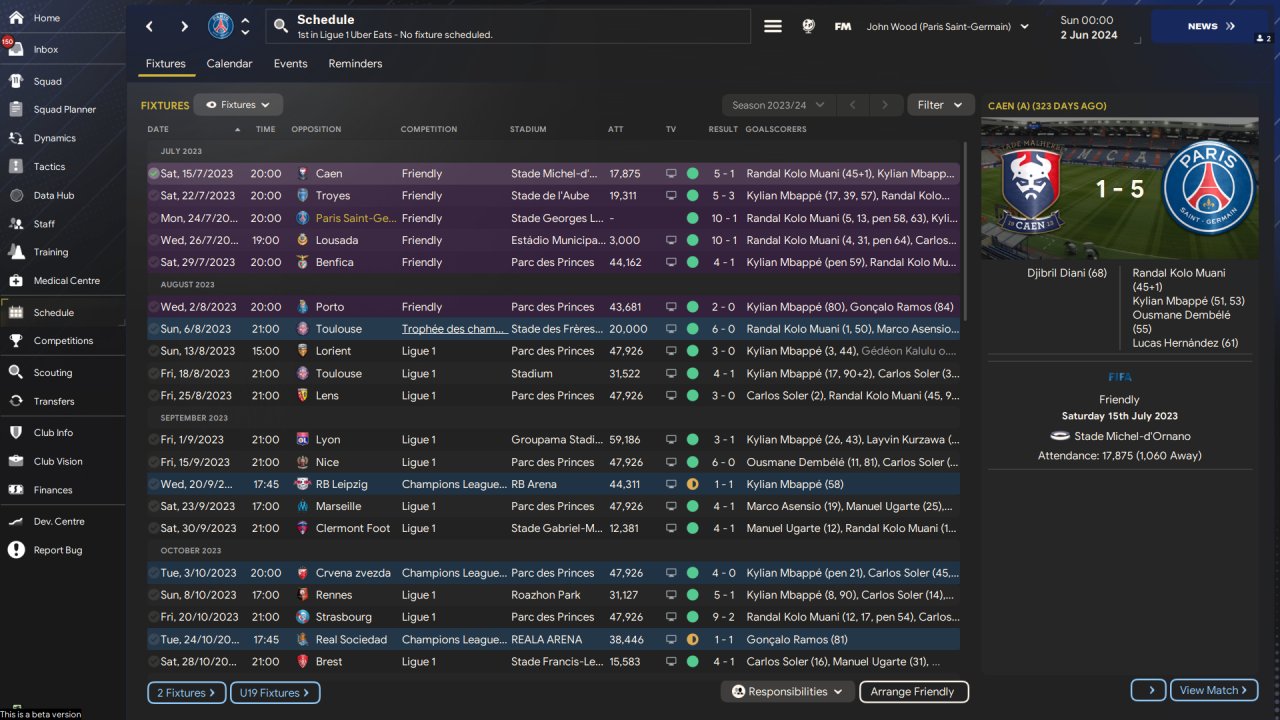Open the Season 2023/24 dropdown
Viewport: 1280px width, 720px height.
coord(778,105)
